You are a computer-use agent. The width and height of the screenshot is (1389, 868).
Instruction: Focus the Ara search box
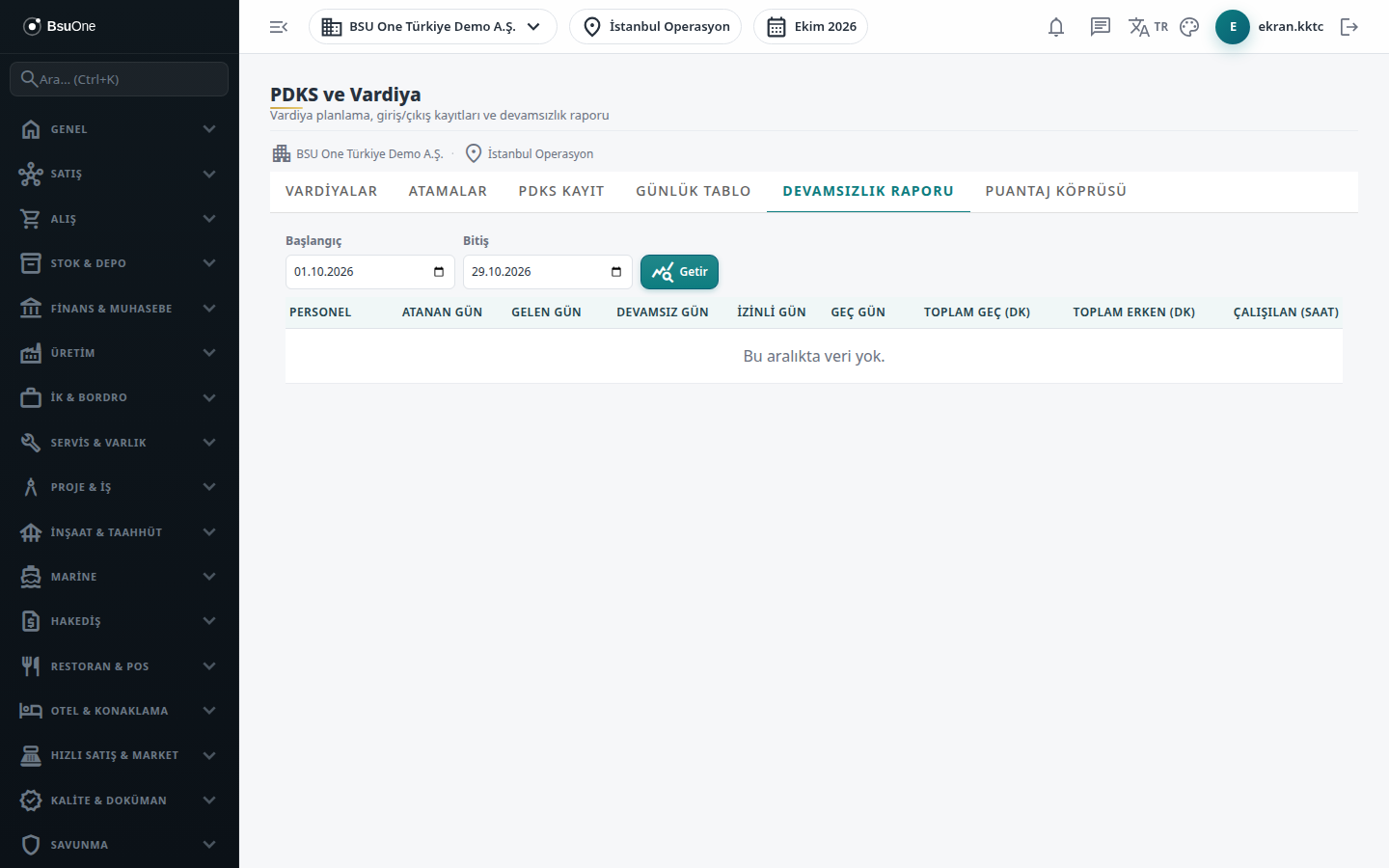(120, 79)
